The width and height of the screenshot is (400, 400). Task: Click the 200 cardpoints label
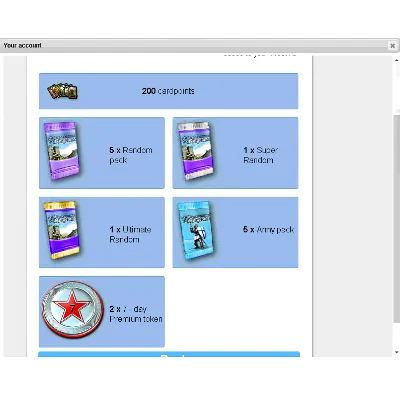[168, 91]
